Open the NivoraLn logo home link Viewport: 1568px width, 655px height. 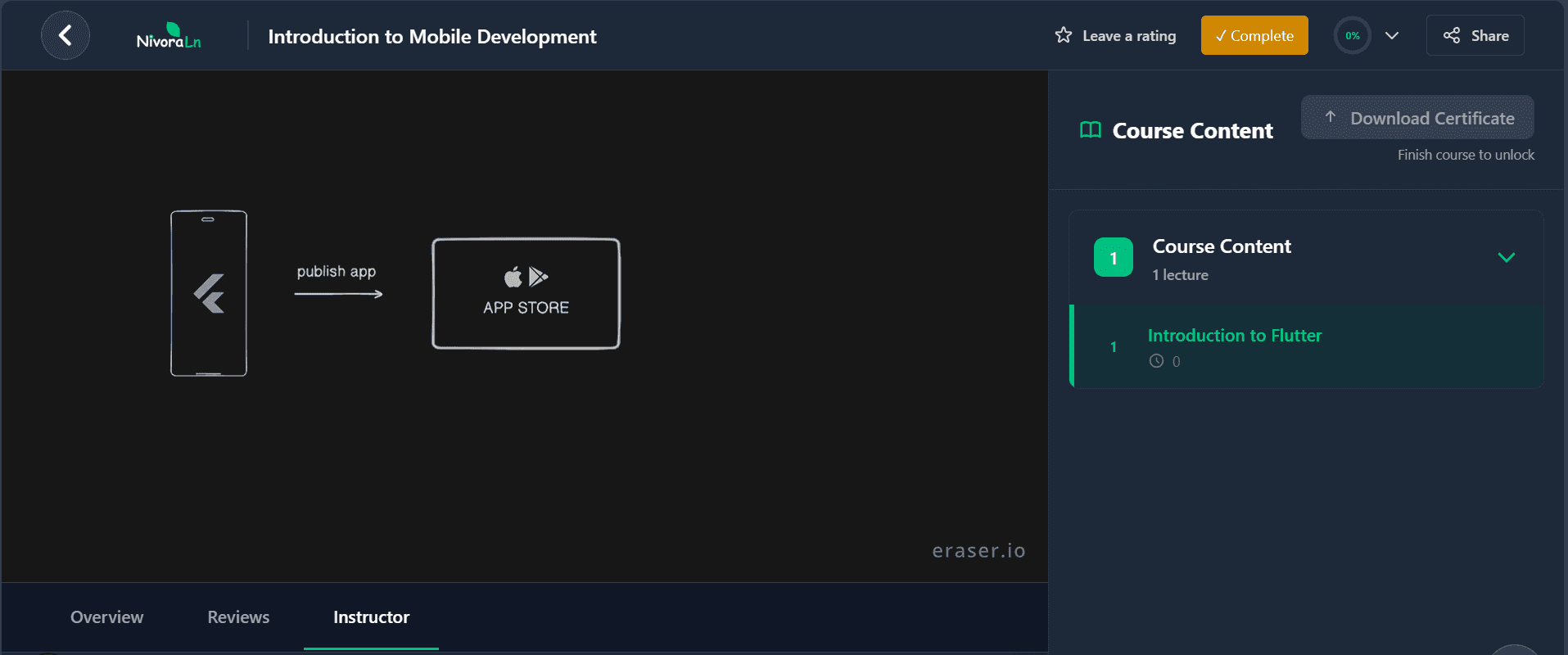click(x=169, y=36)
